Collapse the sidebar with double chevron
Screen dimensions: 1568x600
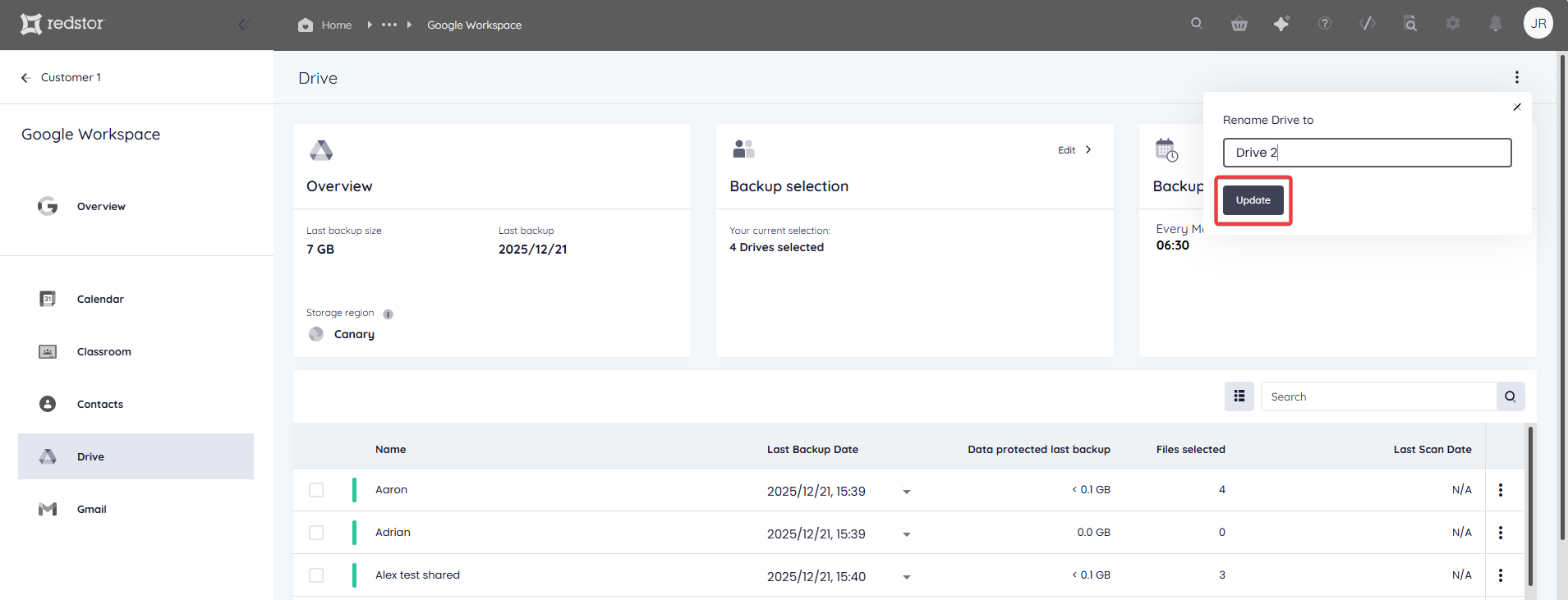[243, 25]
